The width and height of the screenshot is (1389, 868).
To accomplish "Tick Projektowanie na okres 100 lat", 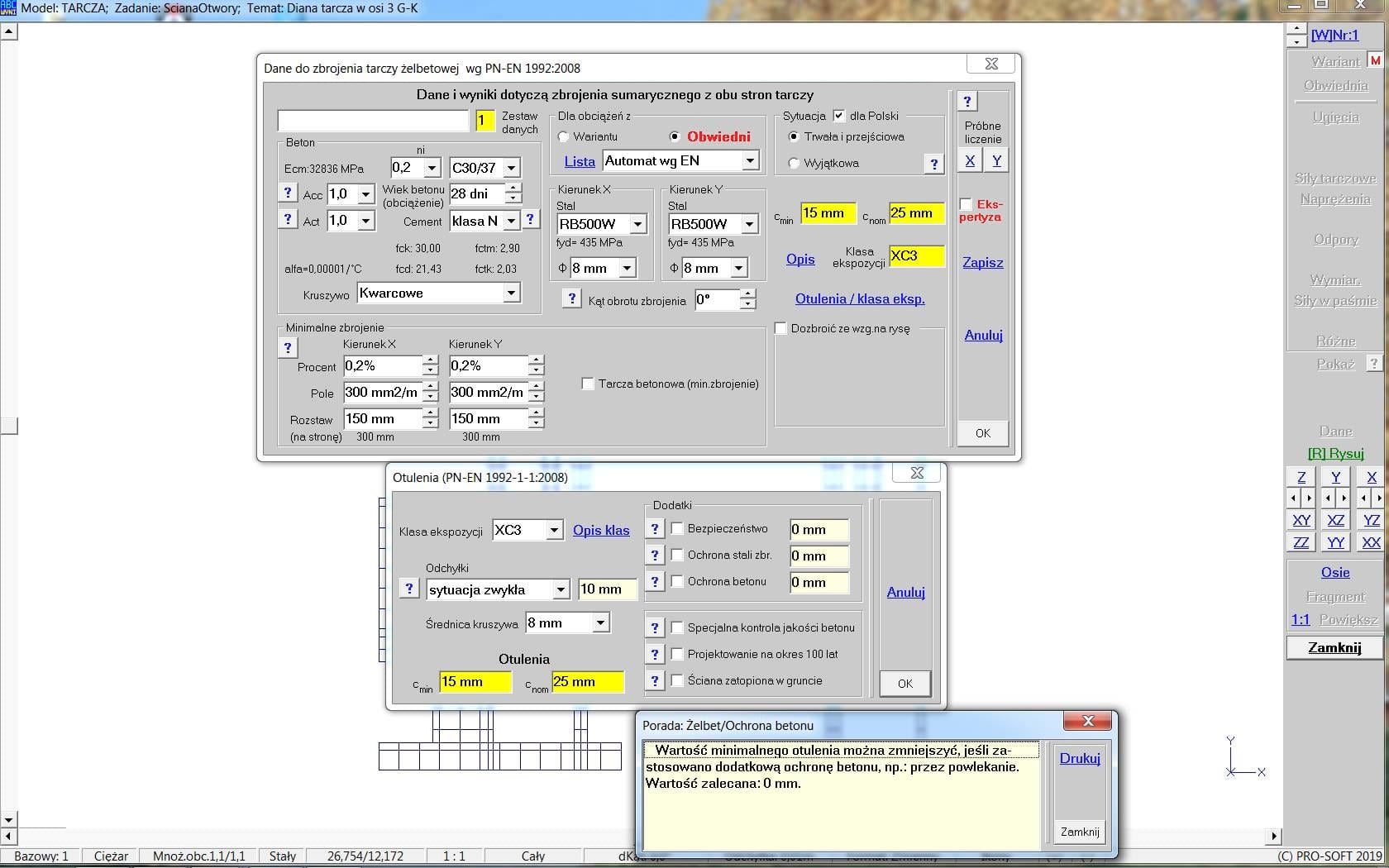I will [x=677, y=655].
